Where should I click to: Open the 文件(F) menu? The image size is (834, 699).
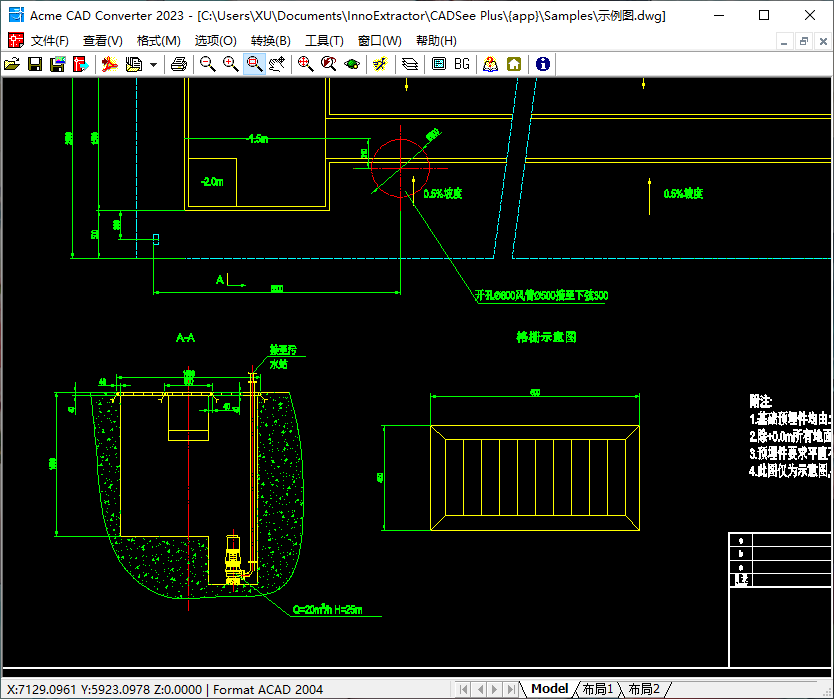[x=49, y=41]
